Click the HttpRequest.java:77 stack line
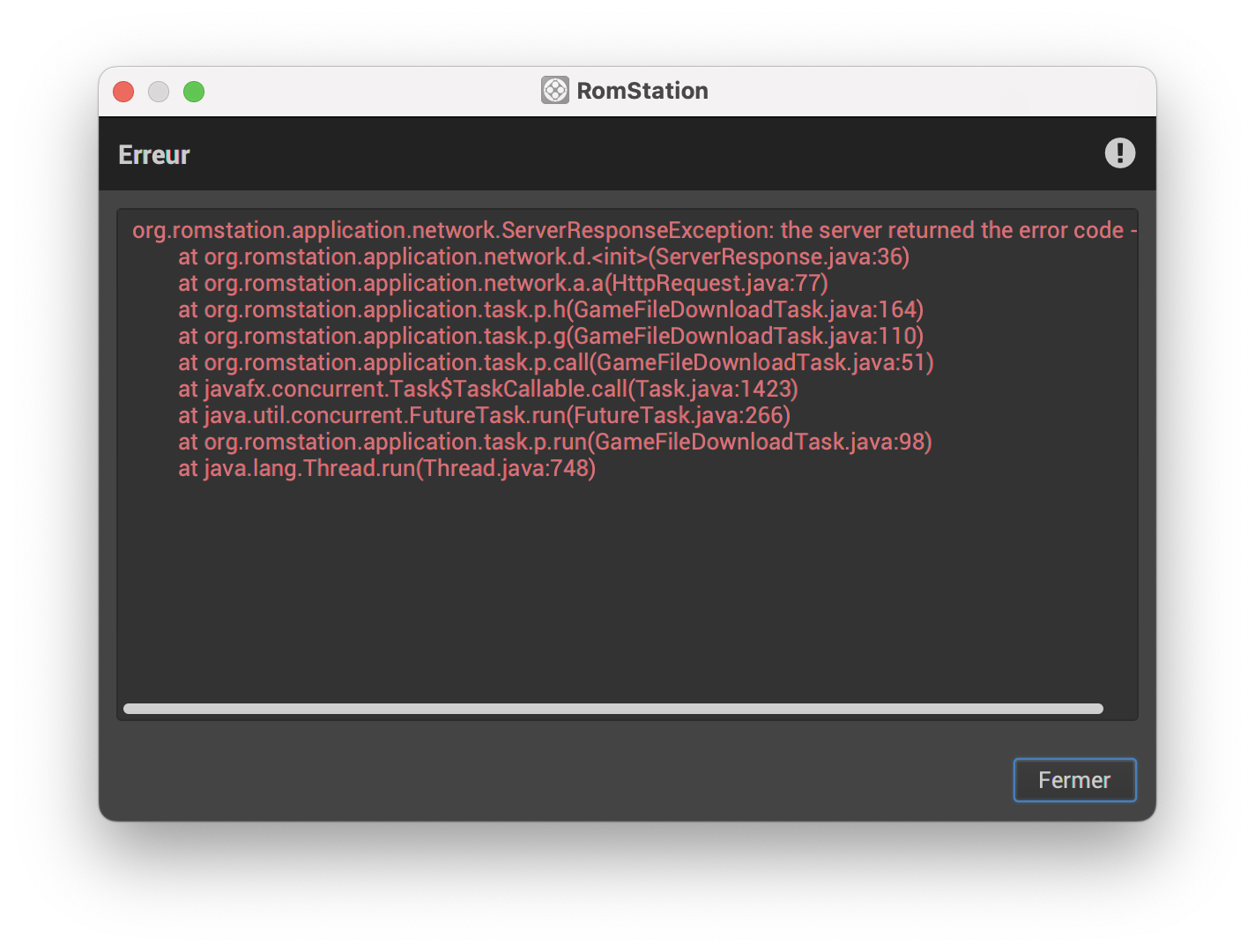Image resolution: width=1255 pixels, height=952 pixels. [502, 283]
